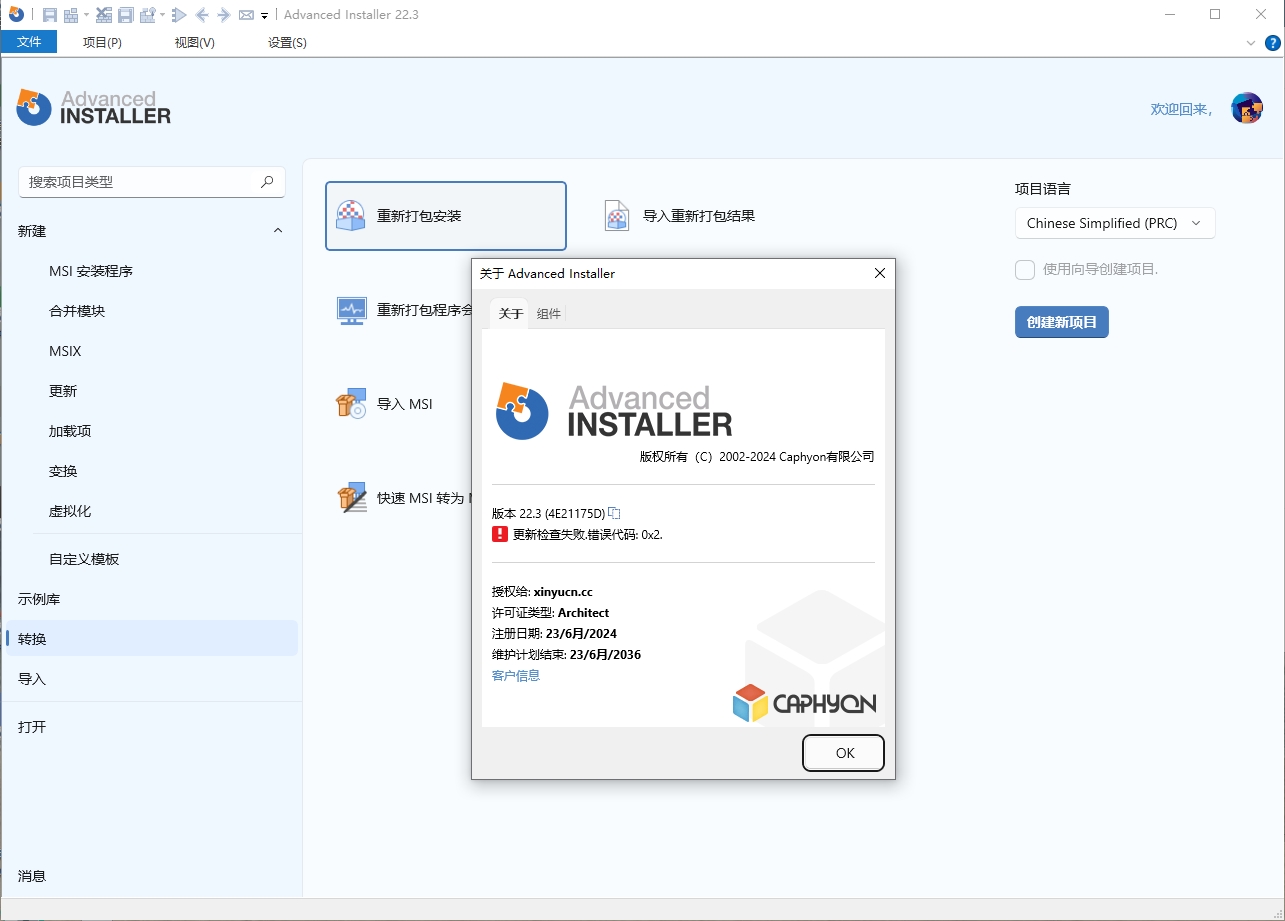This screenshot has width=1285, height=921.
Task: Click the floppy disk icon before the bricks-with-person icon
Action: pos(126,15)
